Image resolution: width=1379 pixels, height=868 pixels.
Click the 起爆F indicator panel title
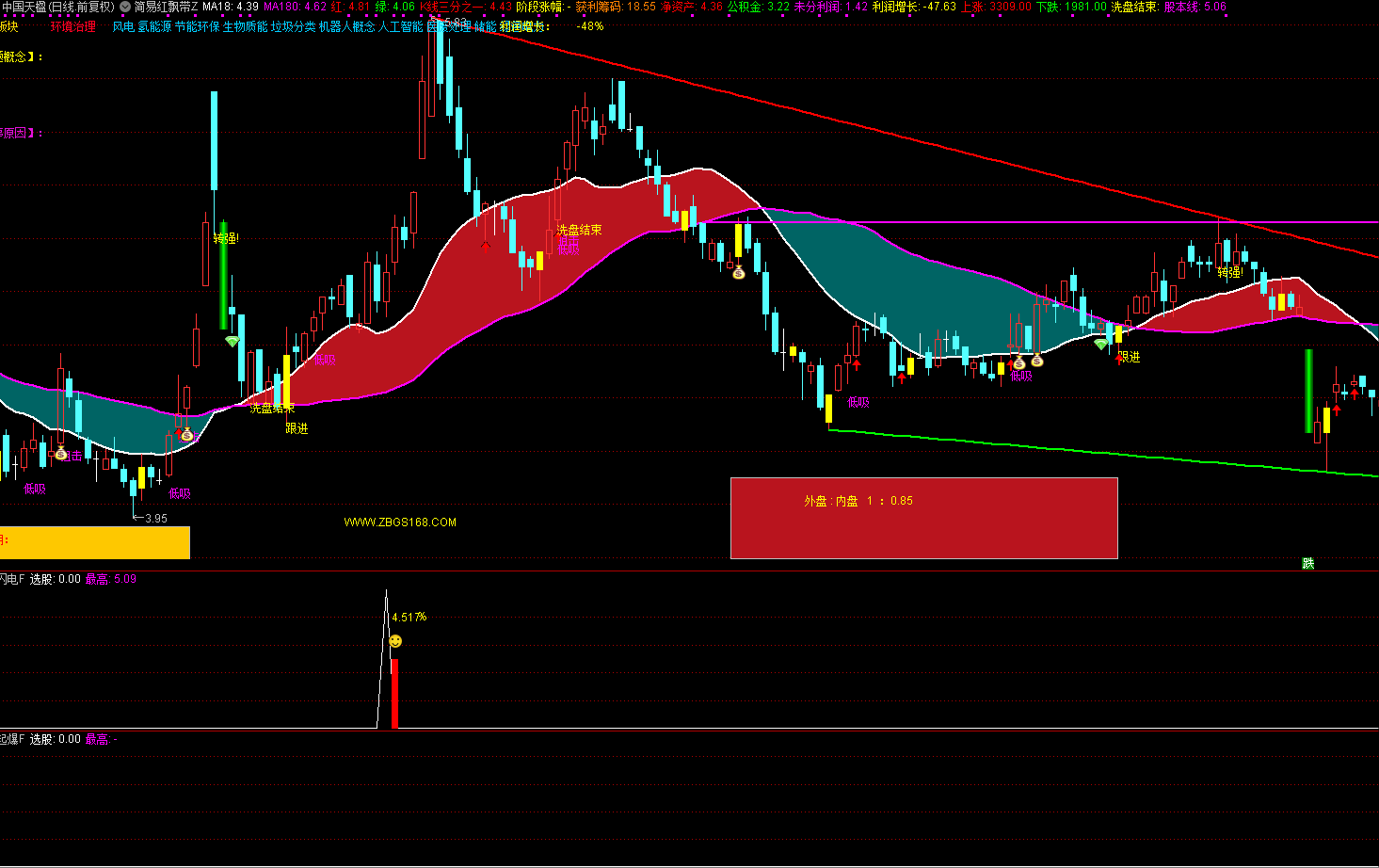click(x=12, y=739)
